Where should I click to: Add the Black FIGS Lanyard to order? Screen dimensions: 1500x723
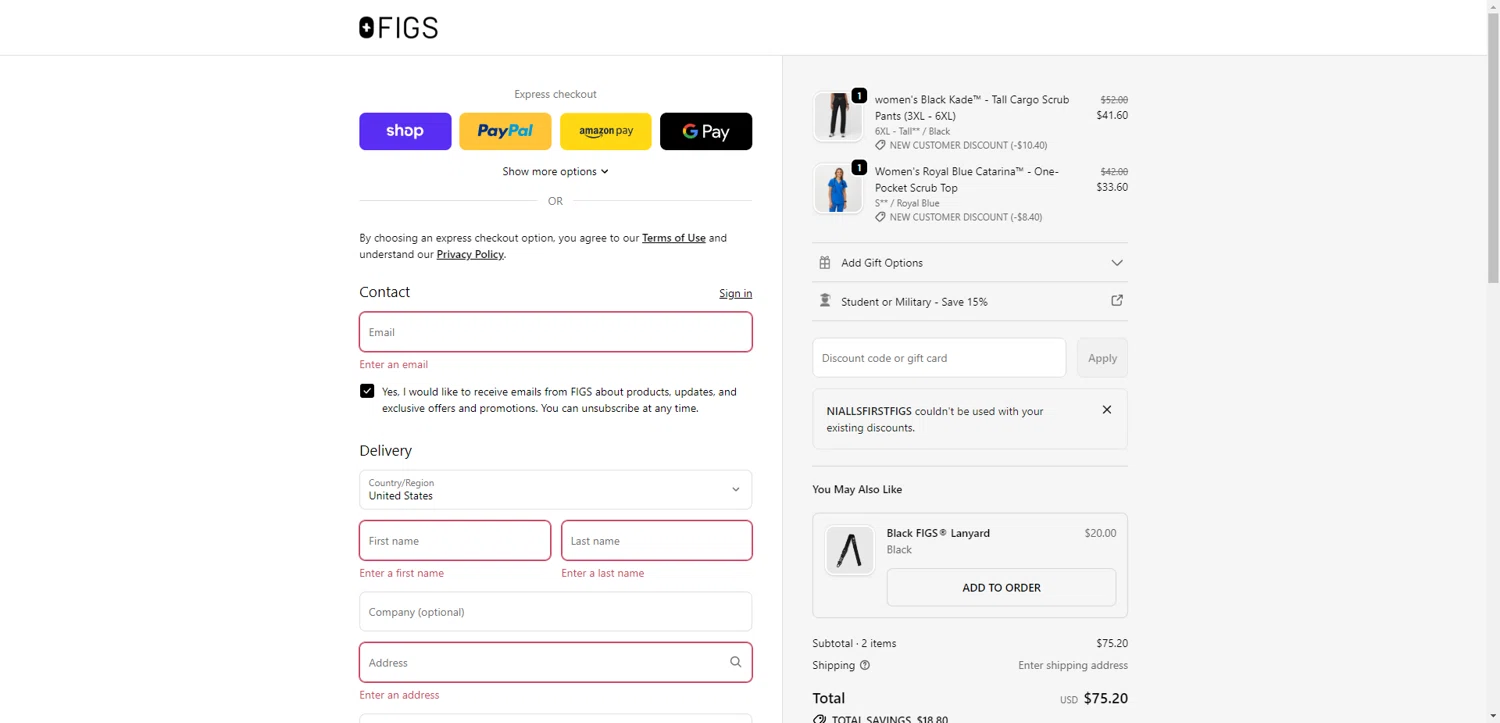1001,588
